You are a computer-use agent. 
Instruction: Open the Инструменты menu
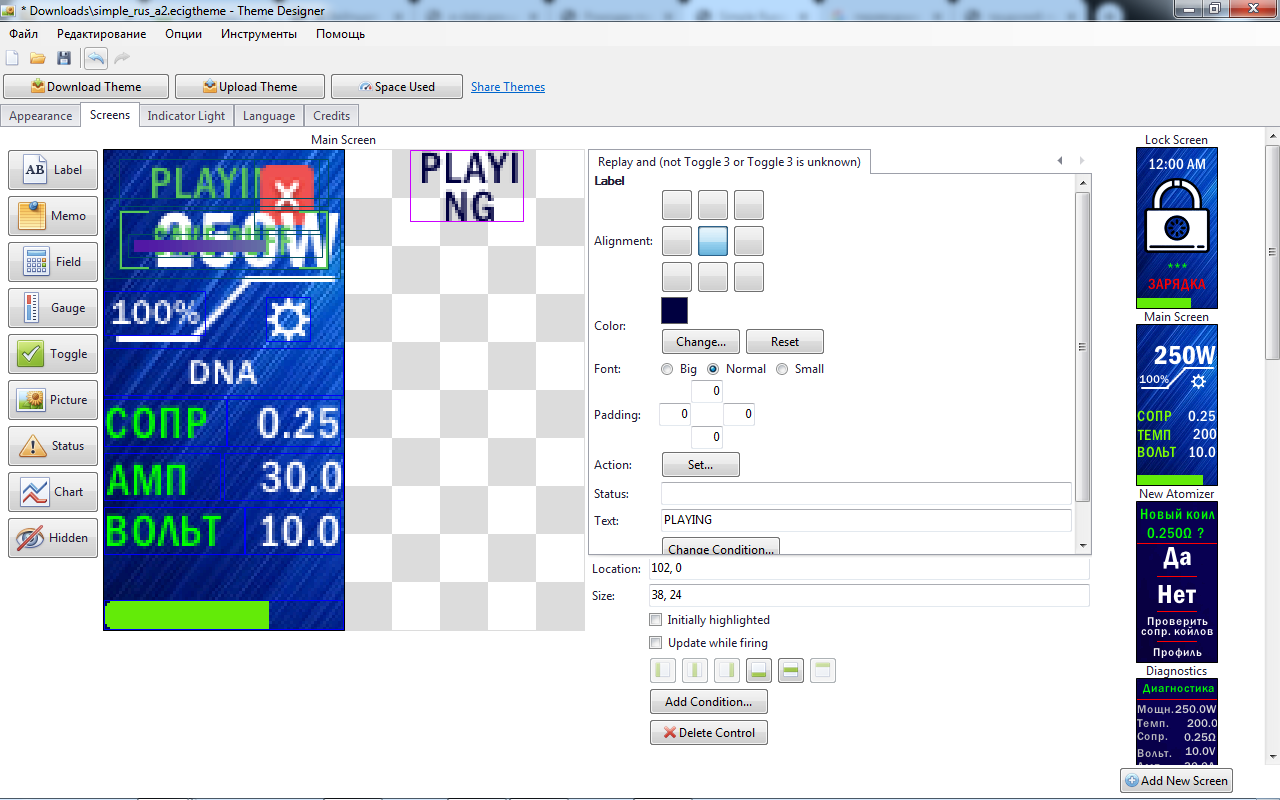[x=259, y=33]
